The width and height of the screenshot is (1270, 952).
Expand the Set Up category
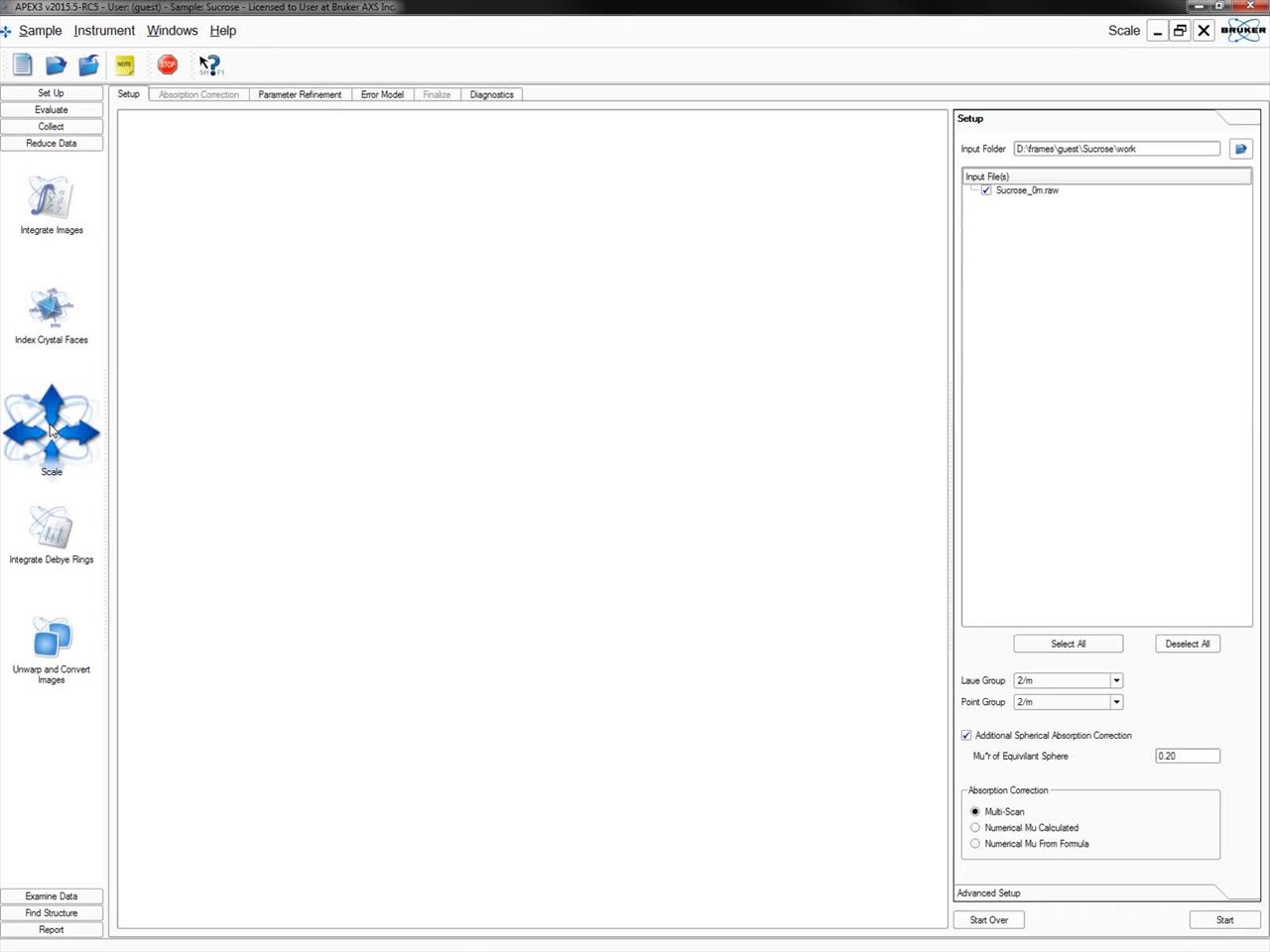tap(52, 93)
